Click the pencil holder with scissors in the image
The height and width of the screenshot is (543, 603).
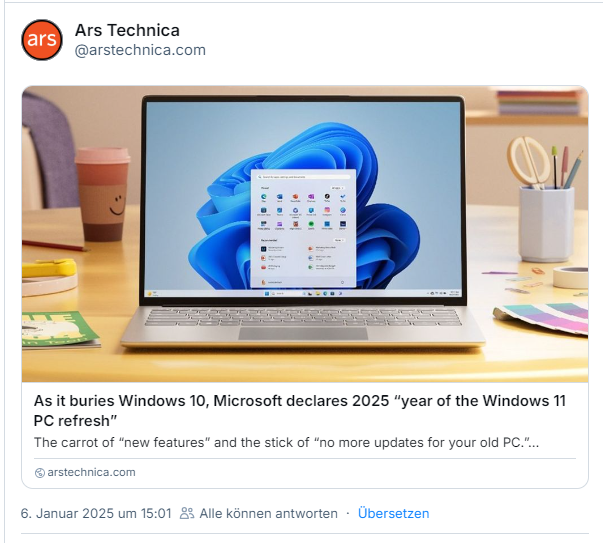(546, 200)
